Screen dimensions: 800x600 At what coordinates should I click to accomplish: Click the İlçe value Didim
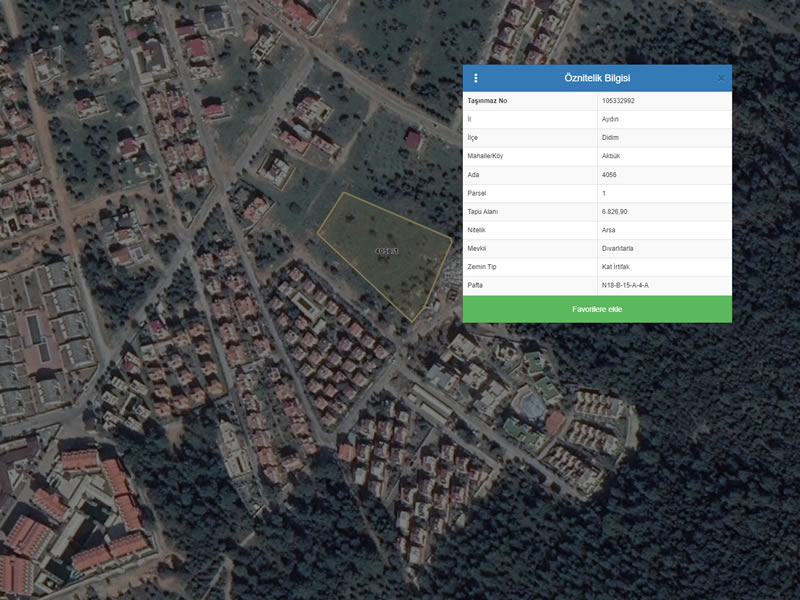(610, 138)
